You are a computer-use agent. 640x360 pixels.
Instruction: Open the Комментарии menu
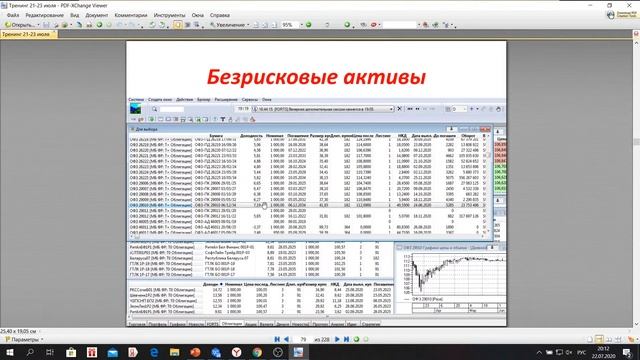(x=131, y=15)
